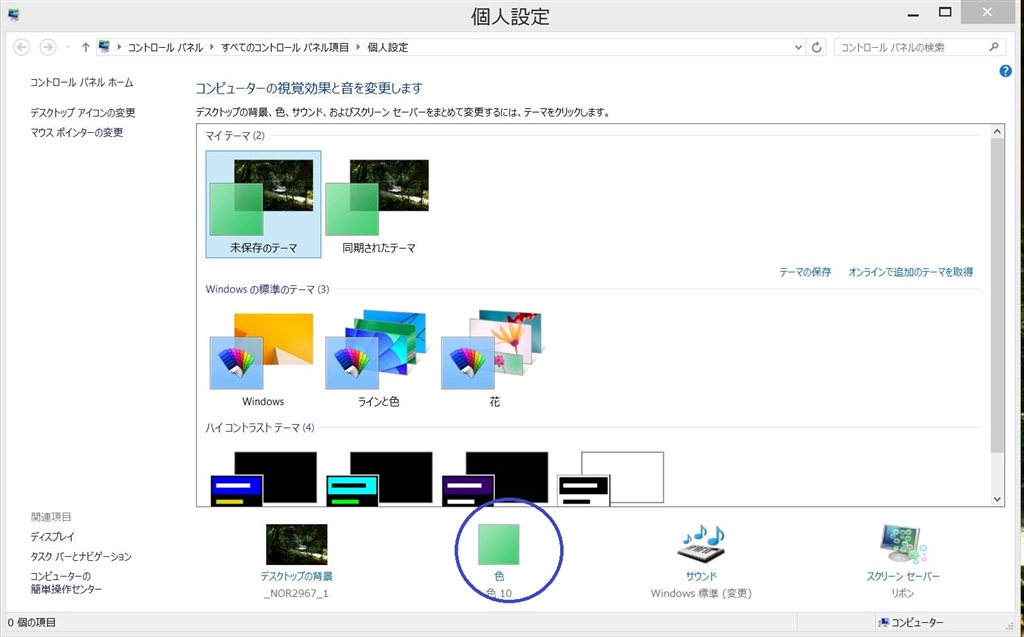
Task: Expand the arrow after コントロール パネル breadcrumb
Action: (212, 48)
